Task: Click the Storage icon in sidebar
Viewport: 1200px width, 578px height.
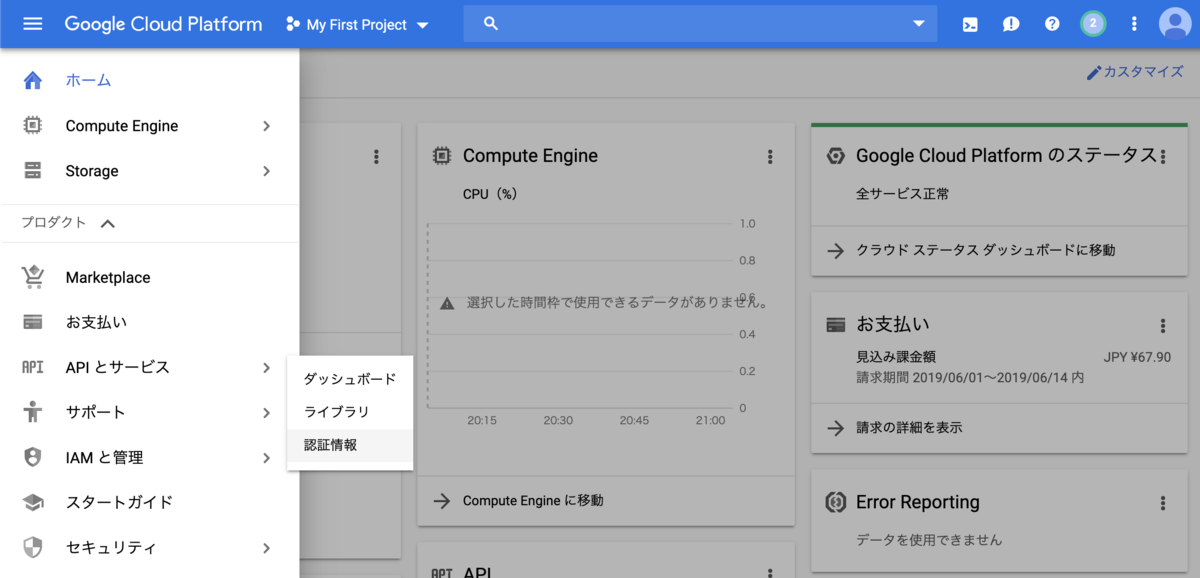Action: pos(33,171)
